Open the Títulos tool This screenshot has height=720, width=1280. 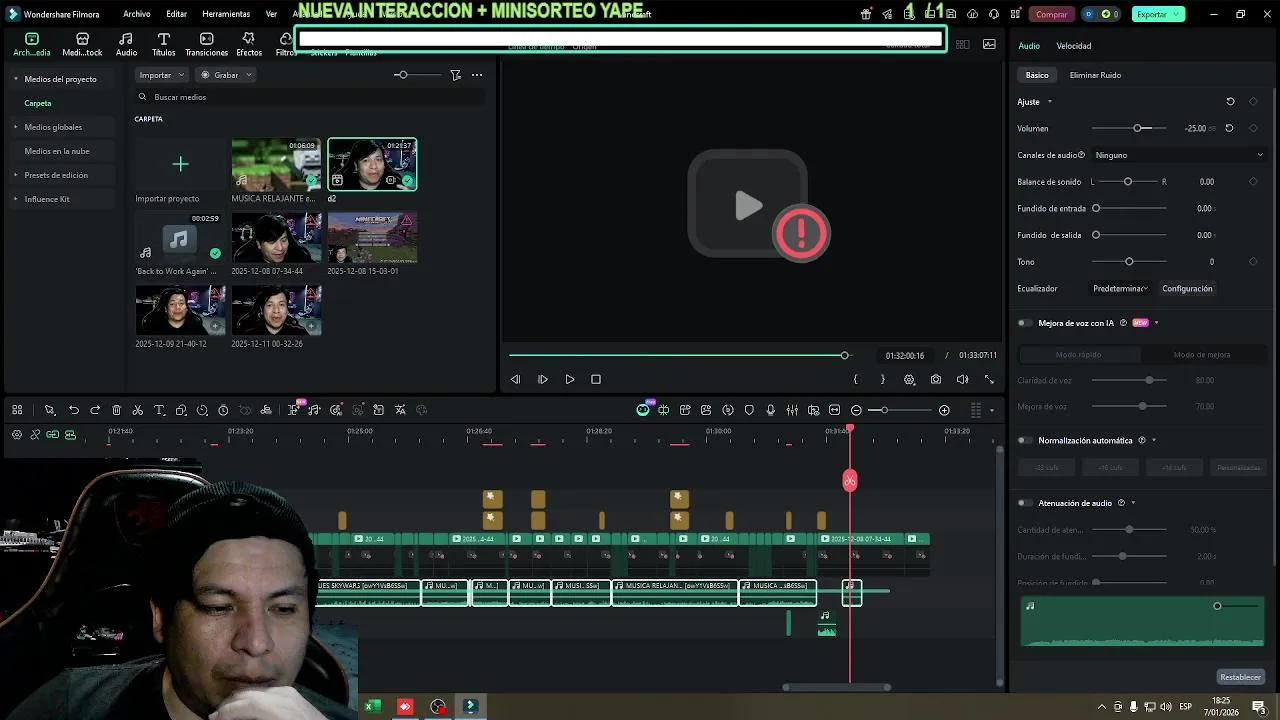pyautogui.click(x=163, y=44)
